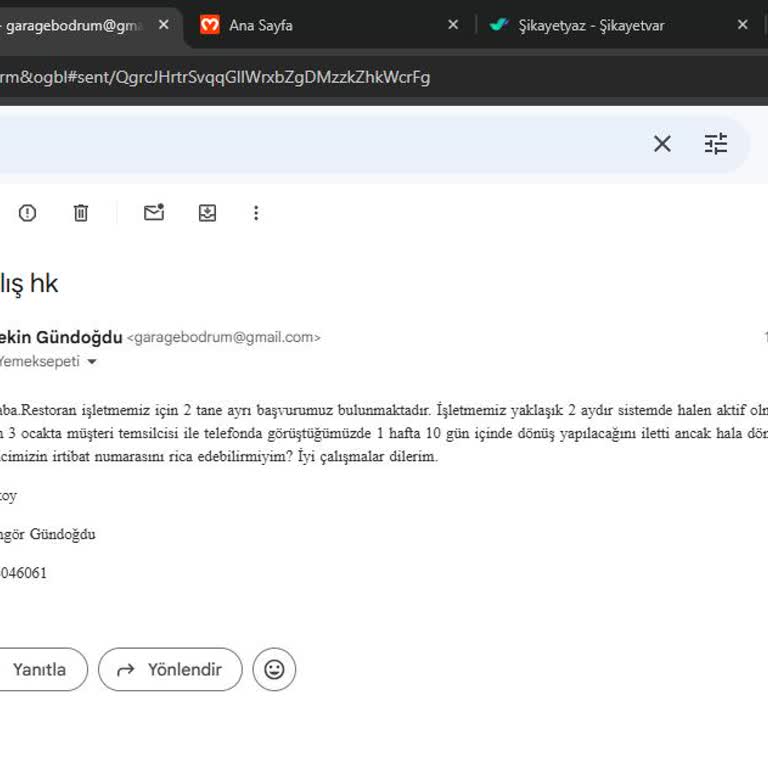The width and height of the screenshot is (768, 768).
Task: Expand the recipient details arrow
Action: click(92, 362)
